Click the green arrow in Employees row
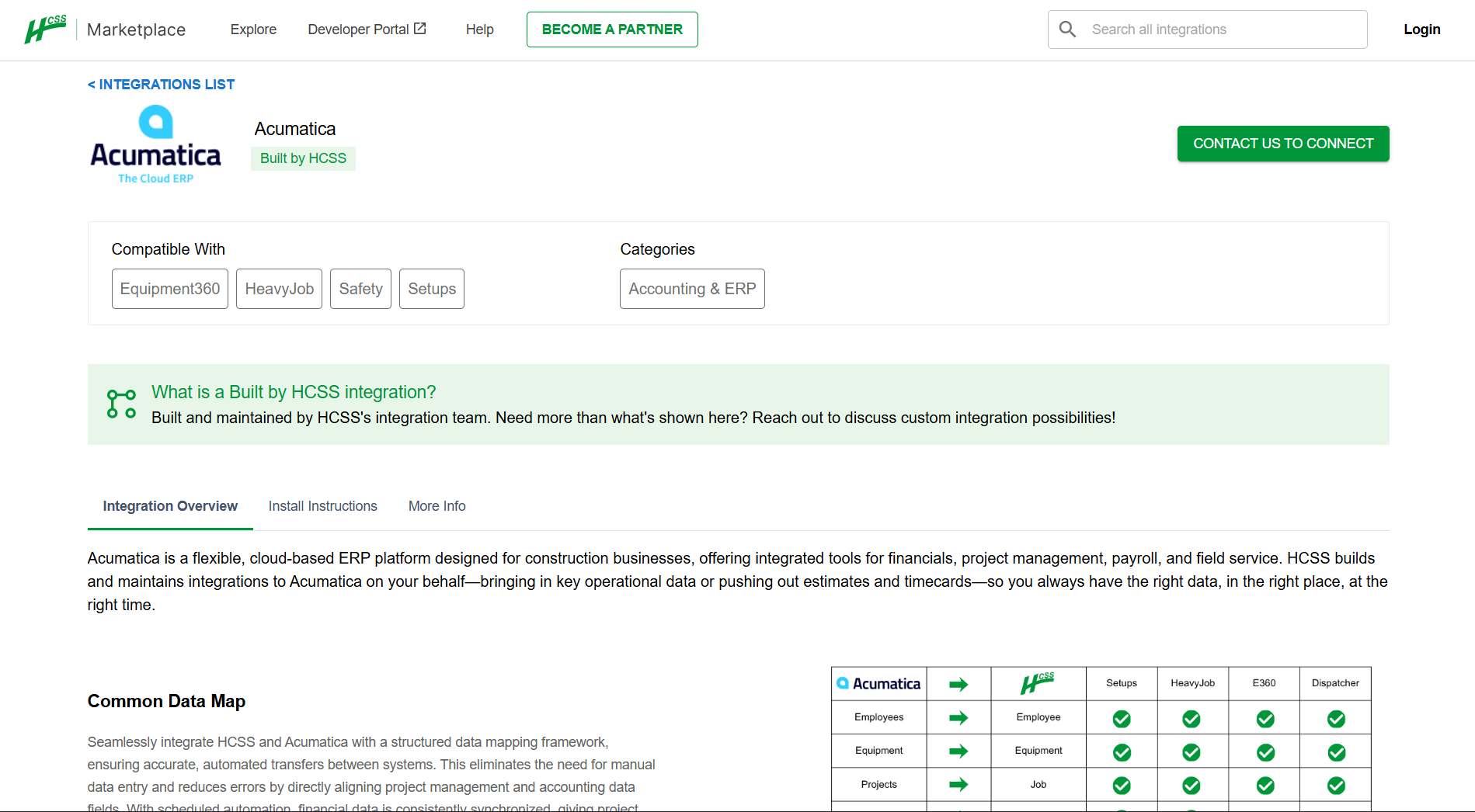This screenshot has height=812, width=1475. point(958,718)
